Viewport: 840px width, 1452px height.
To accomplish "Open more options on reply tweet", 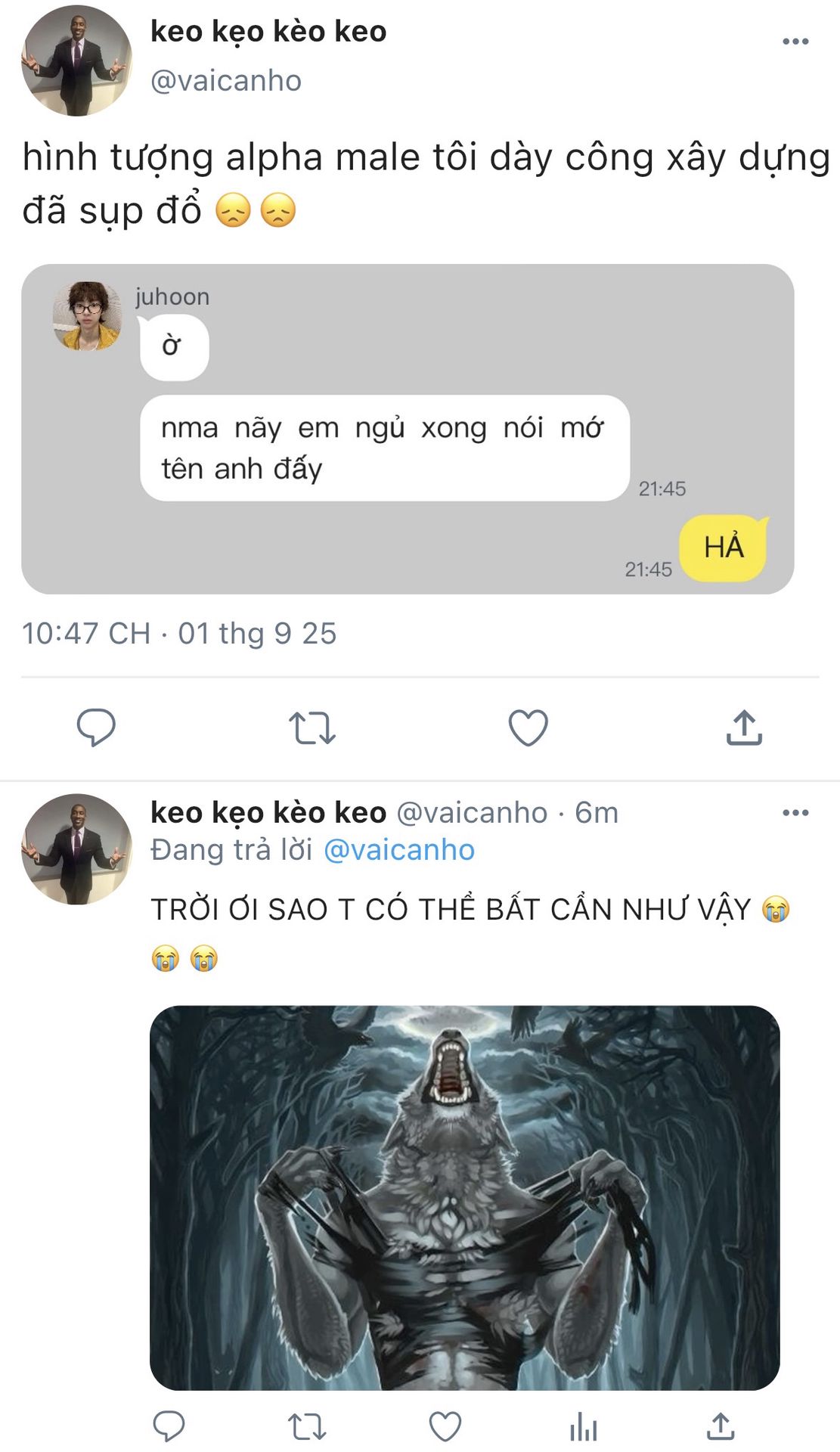I will click(x=795, y=813).
